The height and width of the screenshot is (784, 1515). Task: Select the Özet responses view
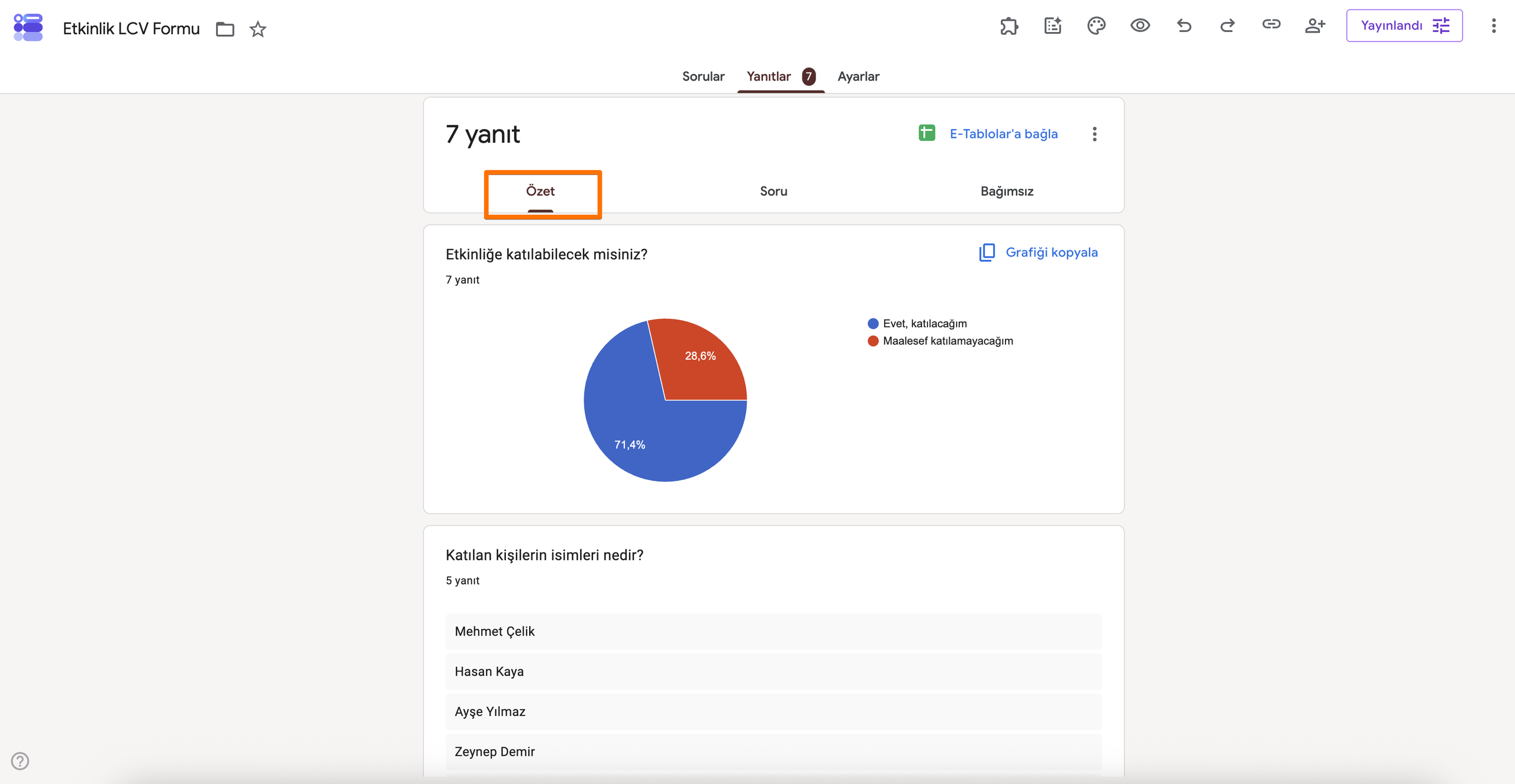point(540,192)
